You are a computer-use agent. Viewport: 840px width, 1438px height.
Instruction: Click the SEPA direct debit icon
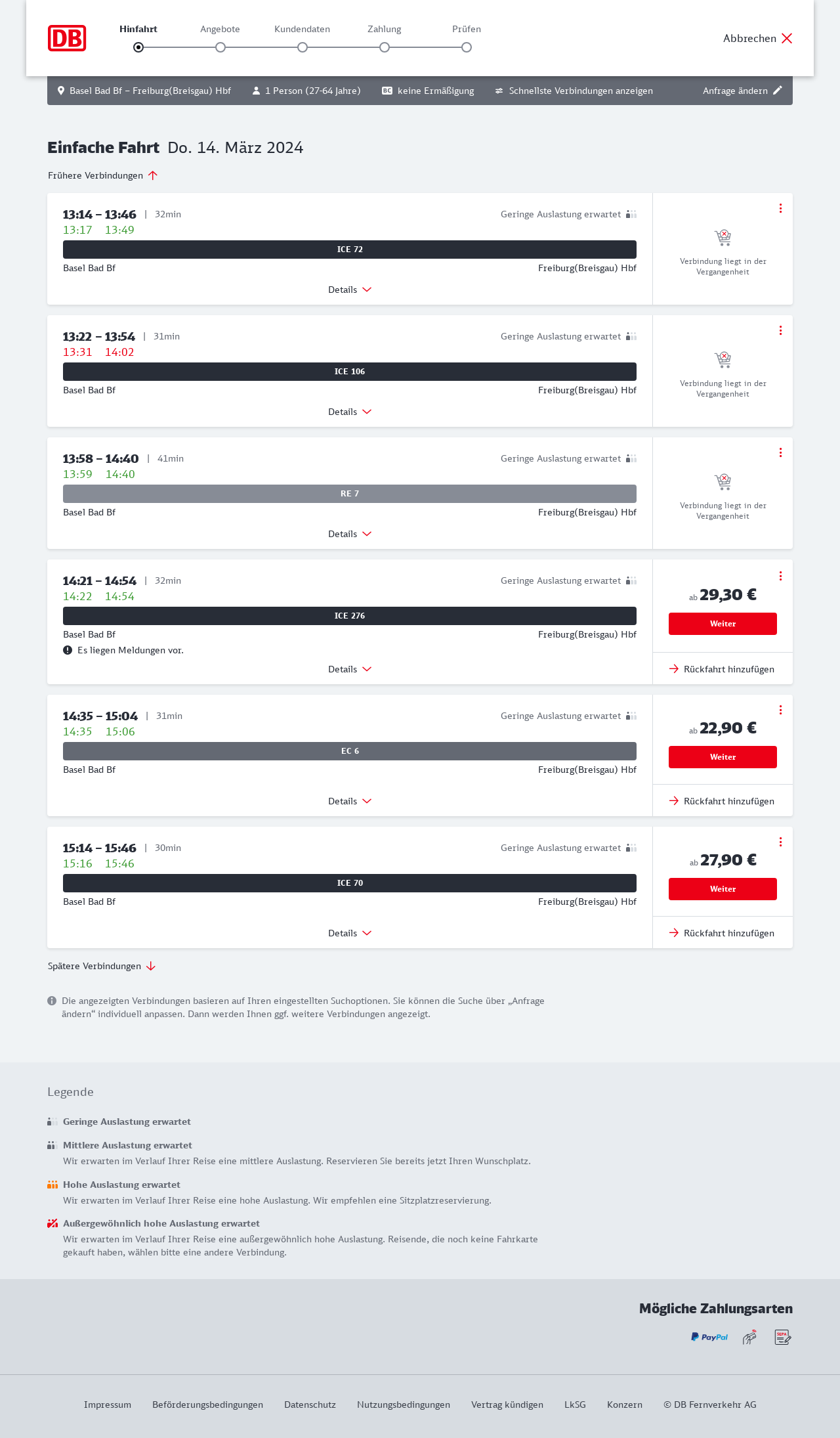pyautogui.click(x=782, y=1337)
